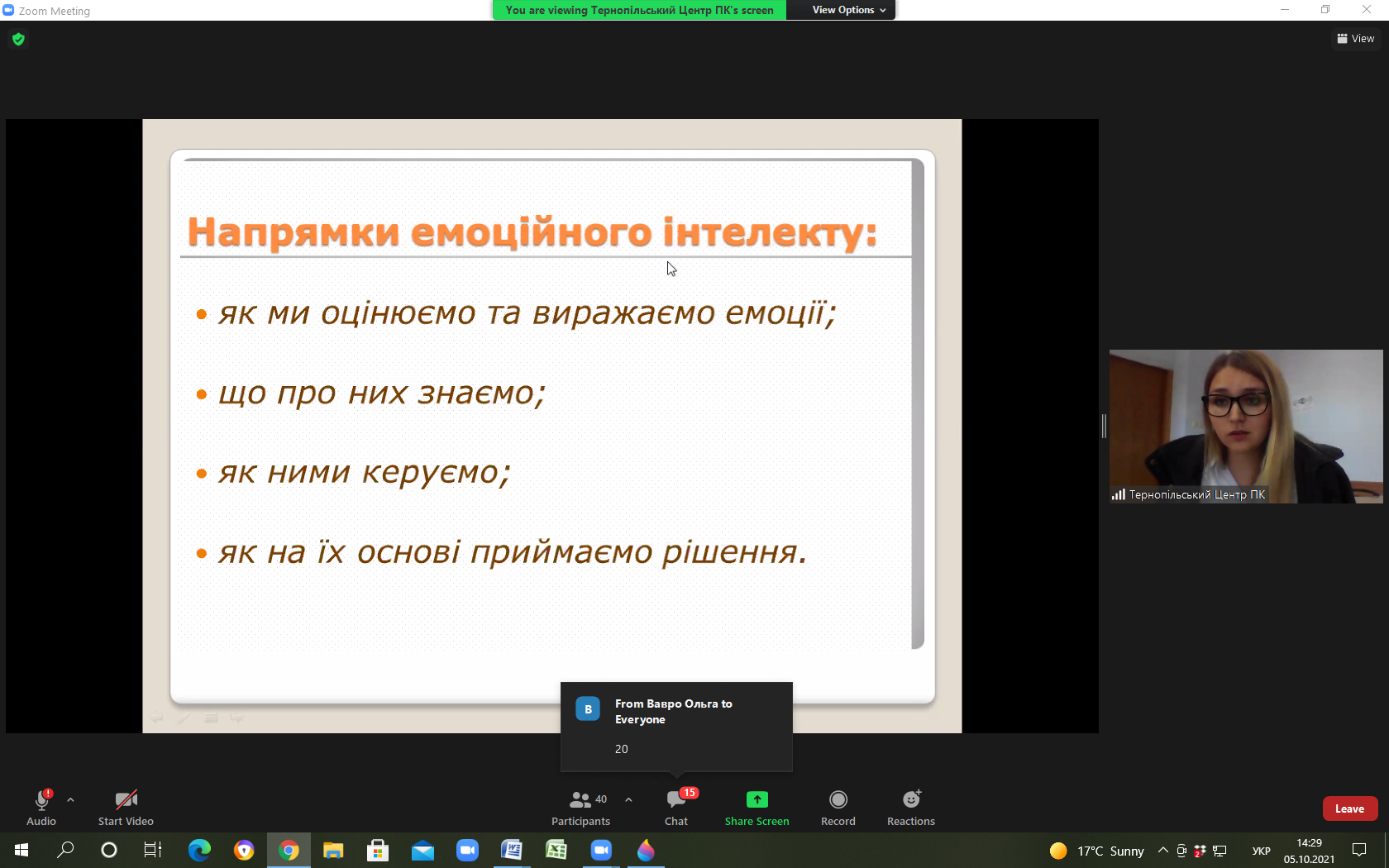Image resolution: width=1389 pixels, height=868 pixels.
Task: Open the View layout menu
Action: [x=1355, y=39]
